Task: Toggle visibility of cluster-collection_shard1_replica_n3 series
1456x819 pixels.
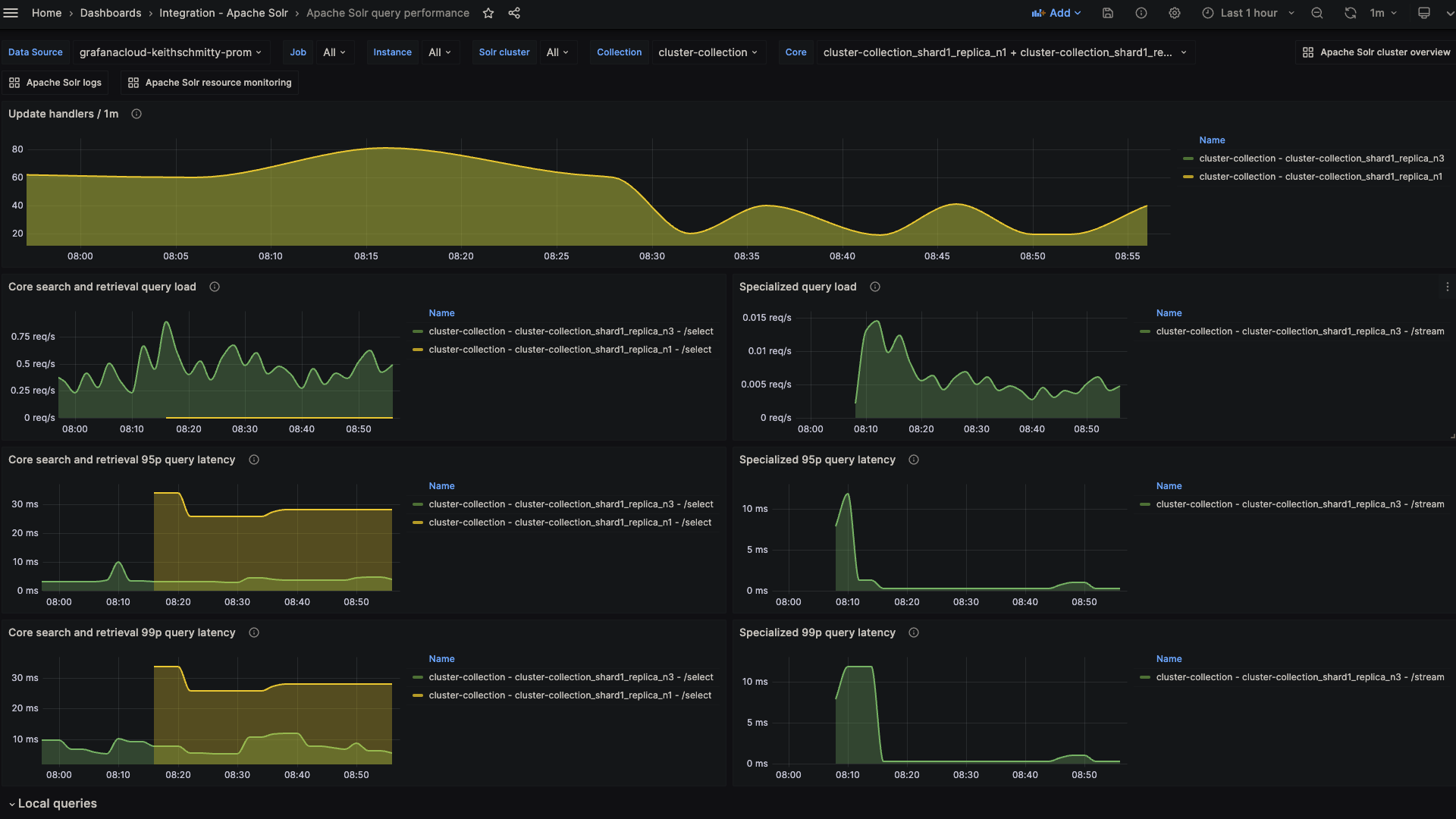Action: [1321, 158]
